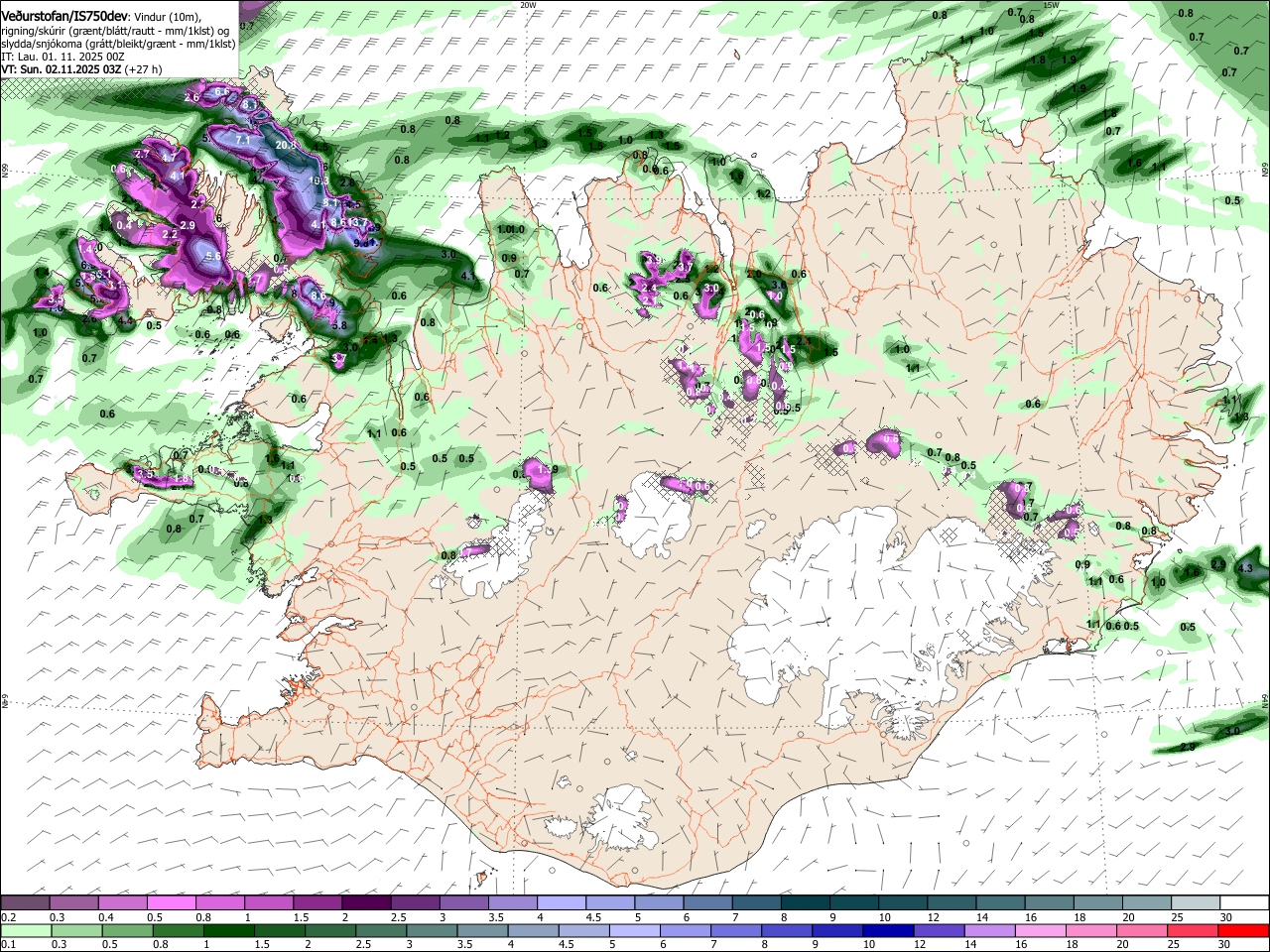Click the 15W longitude label at the top edge

click(x=1052, y=5)
